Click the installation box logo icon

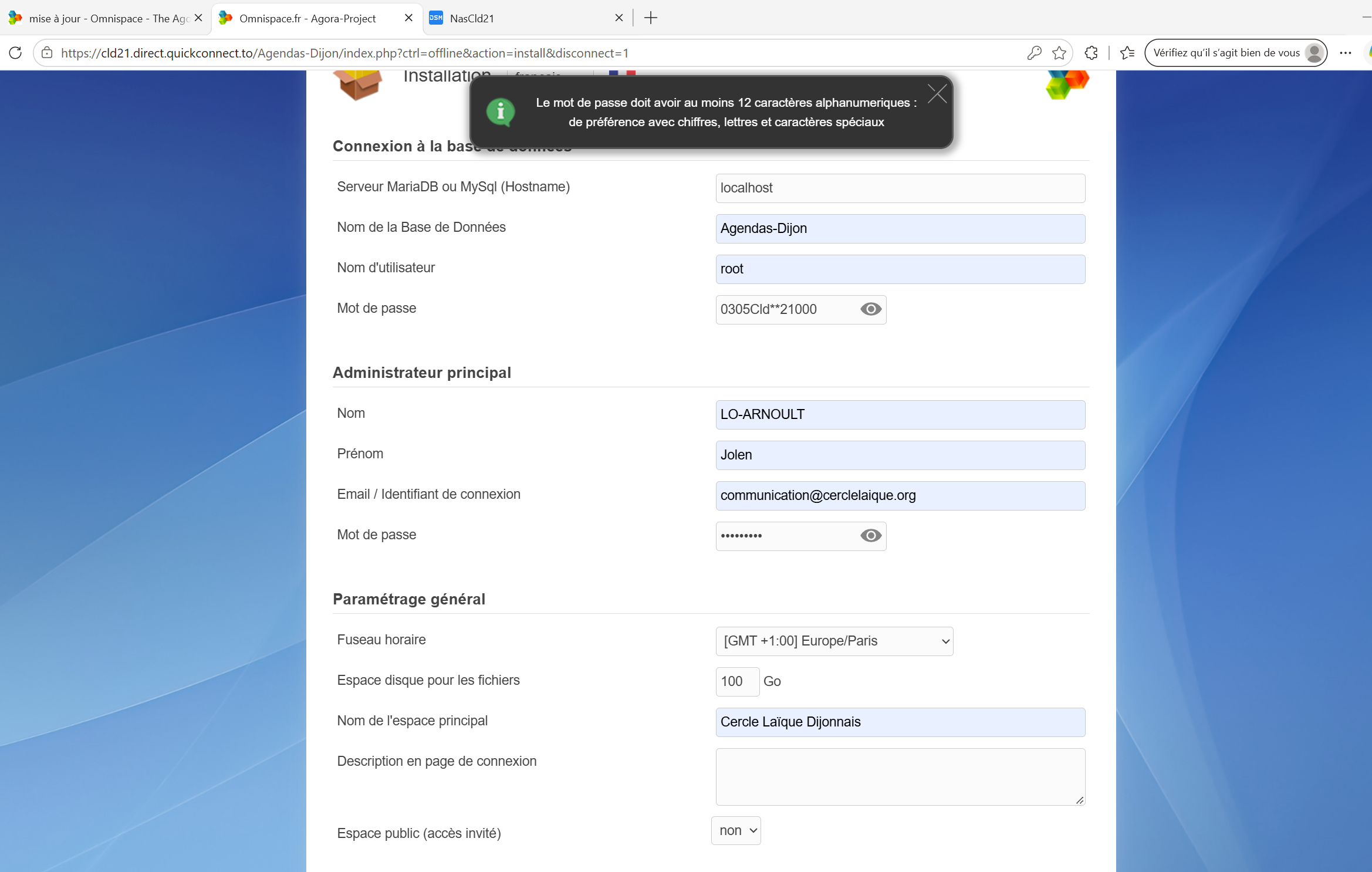[x=358, y=85]
